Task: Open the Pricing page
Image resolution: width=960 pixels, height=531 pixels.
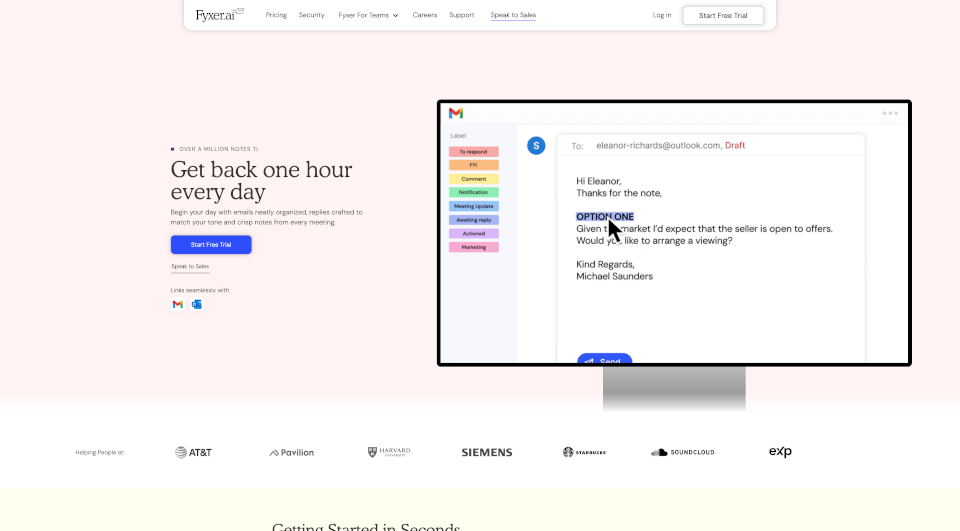Action: pos(276,15)
